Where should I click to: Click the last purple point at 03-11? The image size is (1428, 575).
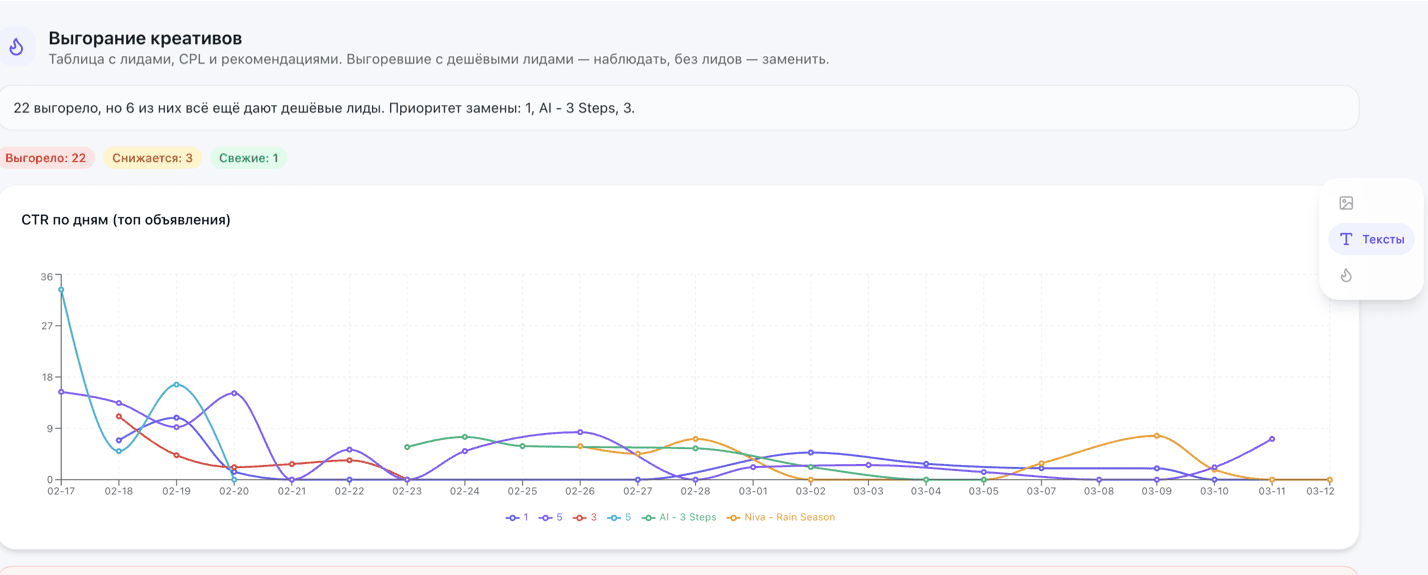(x=1272, y=439)
